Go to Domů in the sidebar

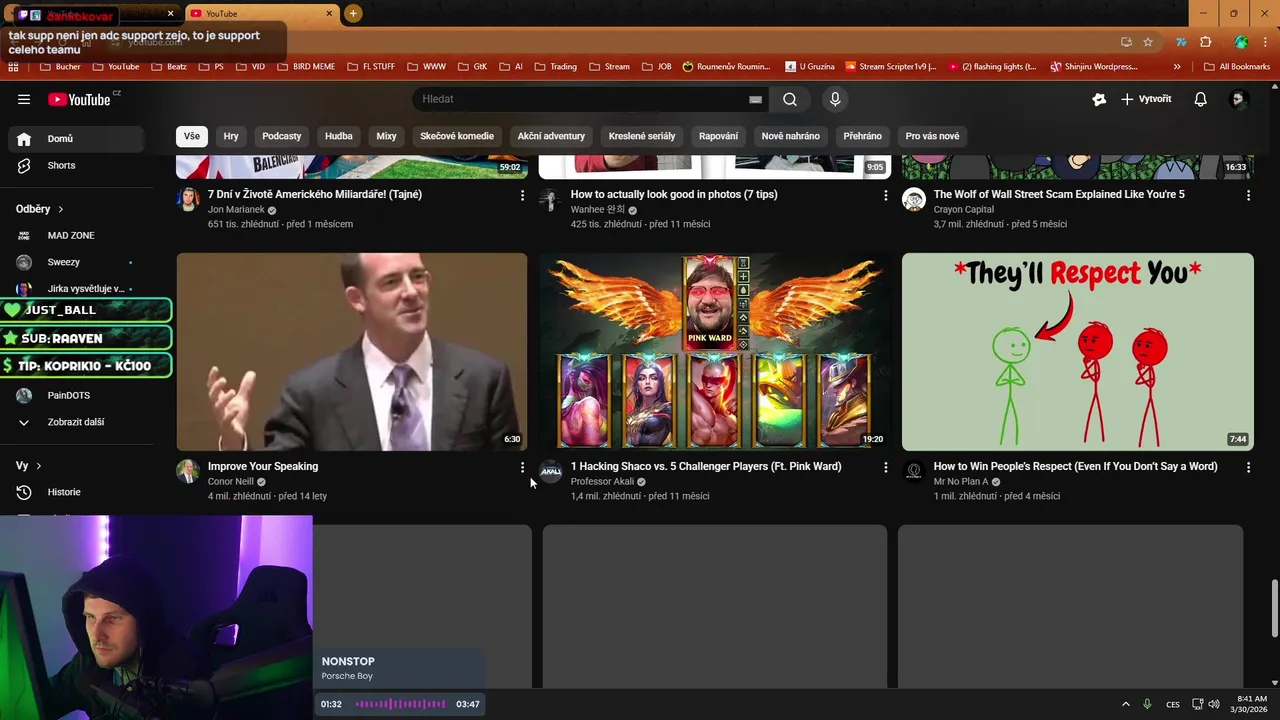tap(77, 139)
